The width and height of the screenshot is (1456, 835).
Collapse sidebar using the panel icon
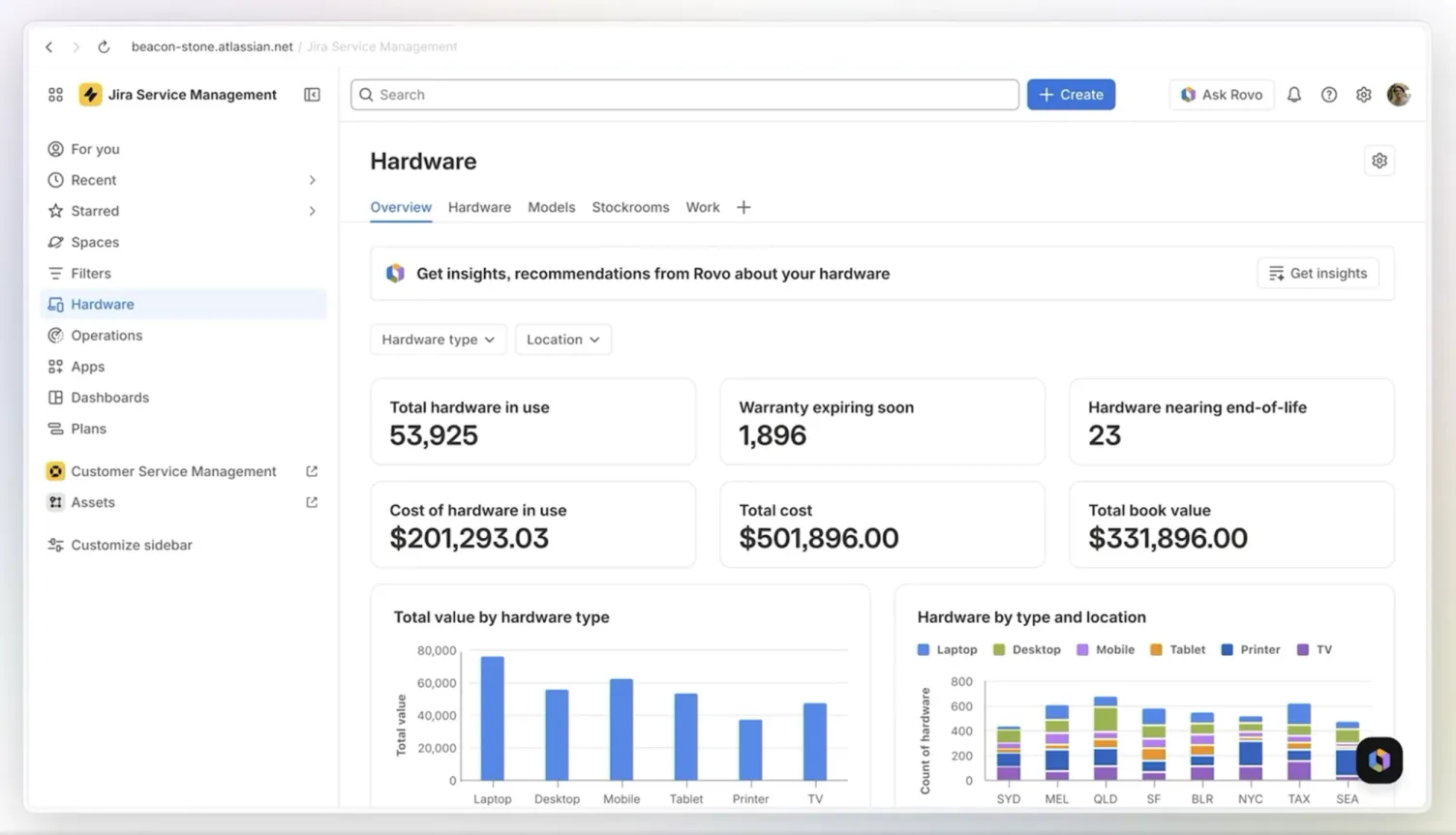pyautogui.click(x=312, y=95)
